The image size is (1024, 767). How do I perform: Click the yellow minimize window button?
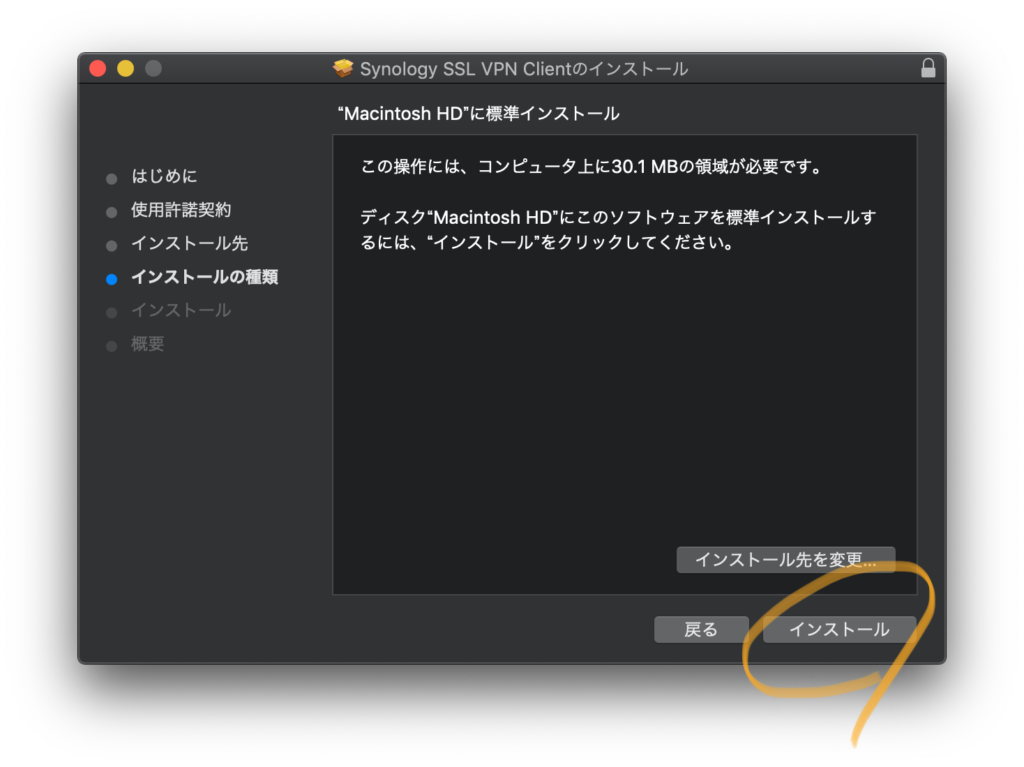click(x=125, y=69)
